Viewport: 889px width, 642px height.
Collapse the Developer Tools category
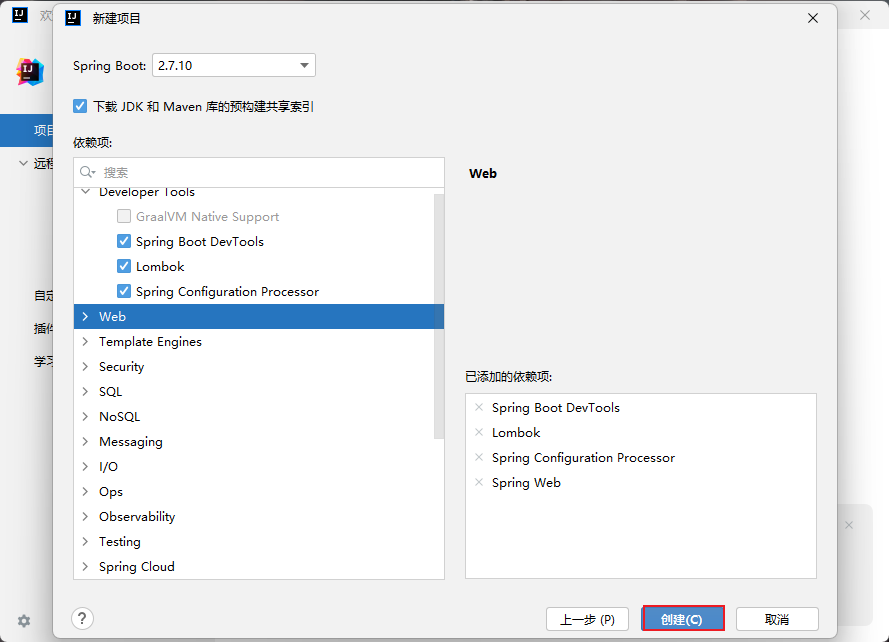coord(86,192)
